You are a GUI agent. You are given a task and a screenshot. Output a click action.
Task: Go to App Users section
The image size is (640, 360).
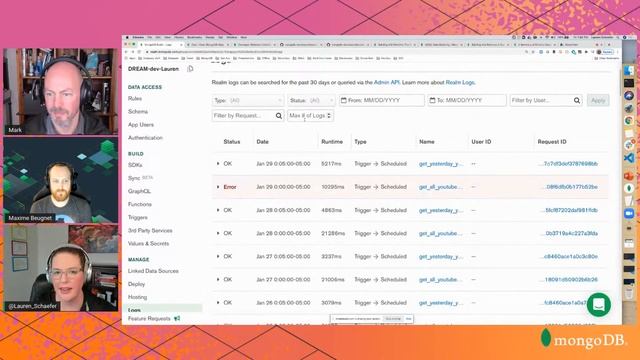(x=141, y=124)
